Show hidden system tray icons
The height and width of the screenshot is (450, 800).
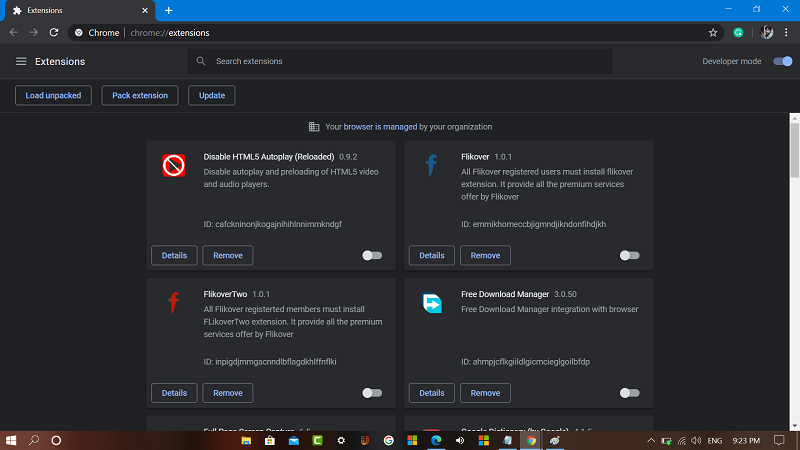point(651,440)
